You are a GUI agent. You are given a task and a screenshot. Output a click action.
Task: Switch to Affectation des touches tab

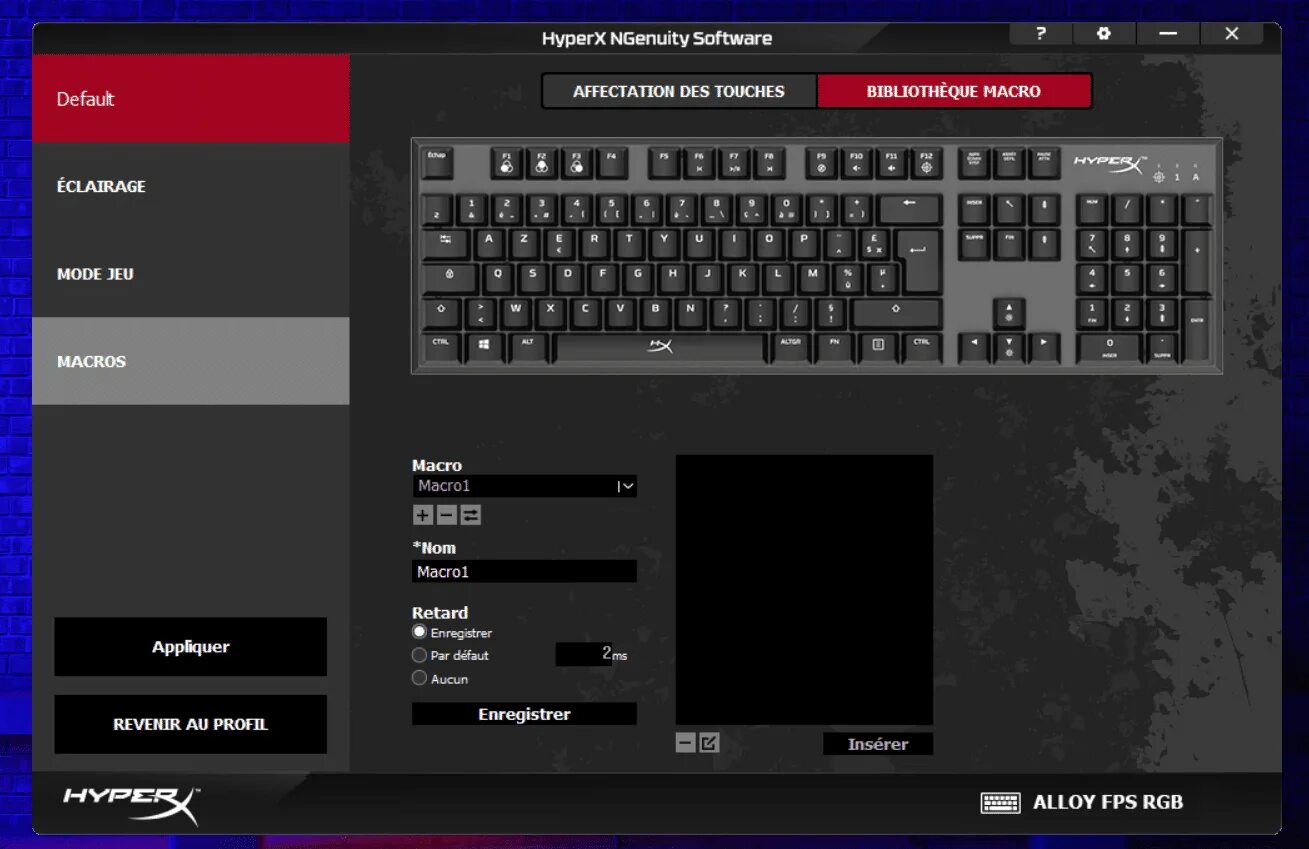(x=679, y=91)
